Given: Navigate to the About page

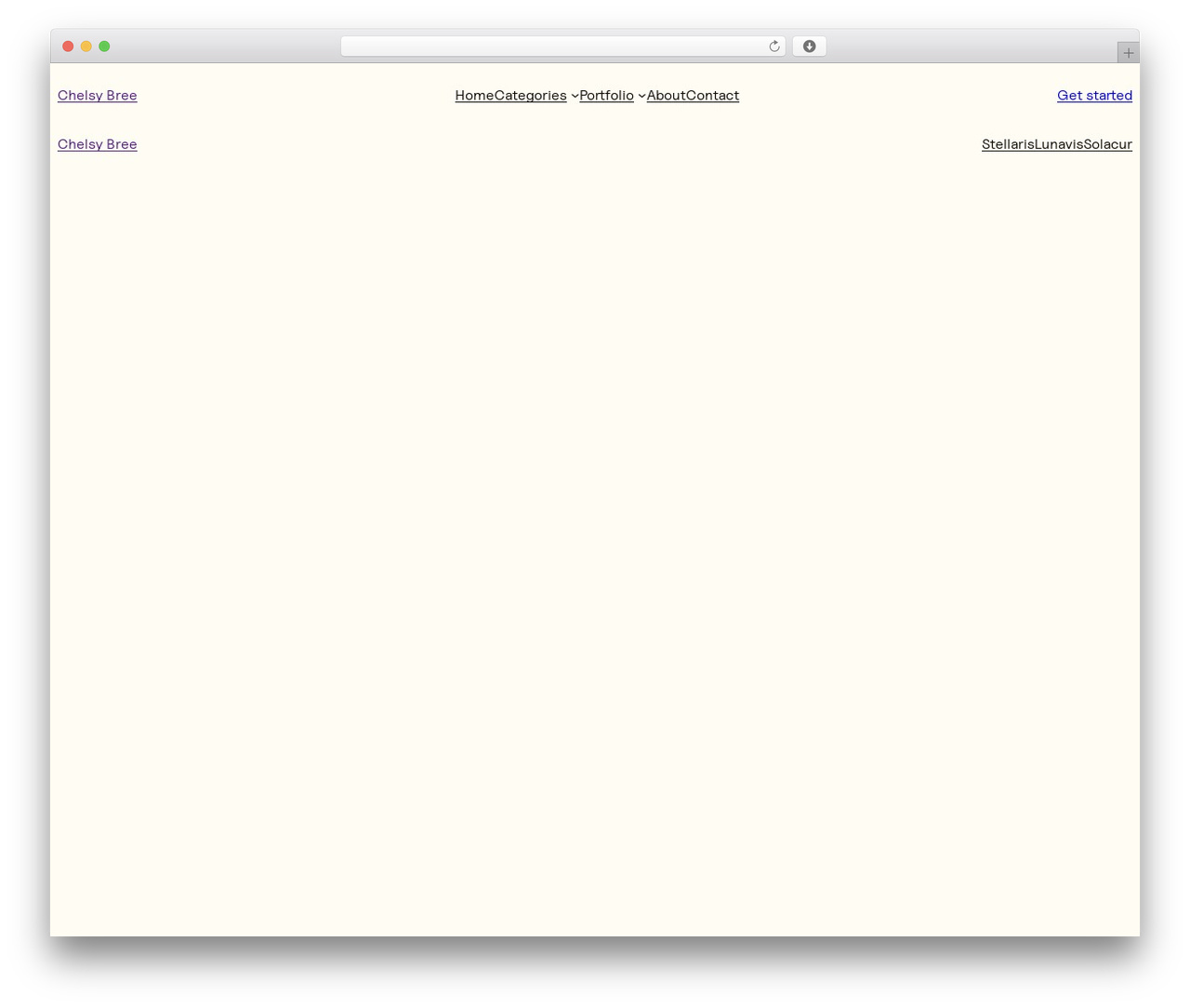Looking at the screenshot, I should tap(666, 96).
